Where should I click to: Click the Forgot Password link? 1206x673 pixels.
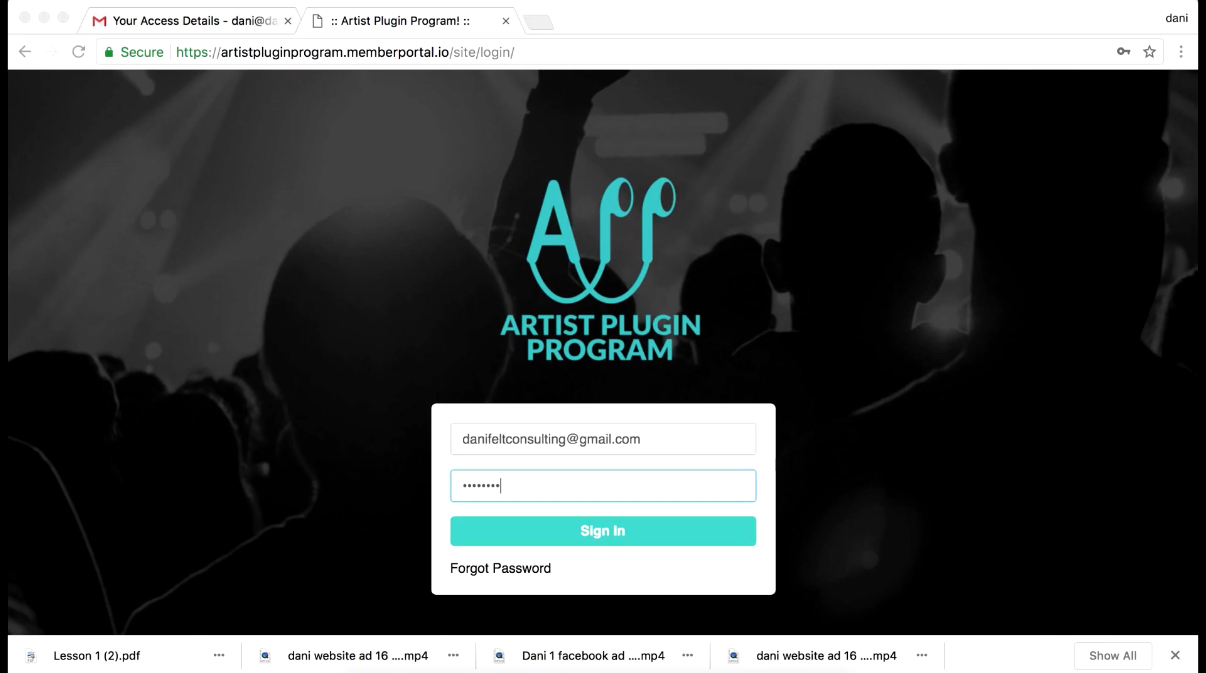point(500,568)
